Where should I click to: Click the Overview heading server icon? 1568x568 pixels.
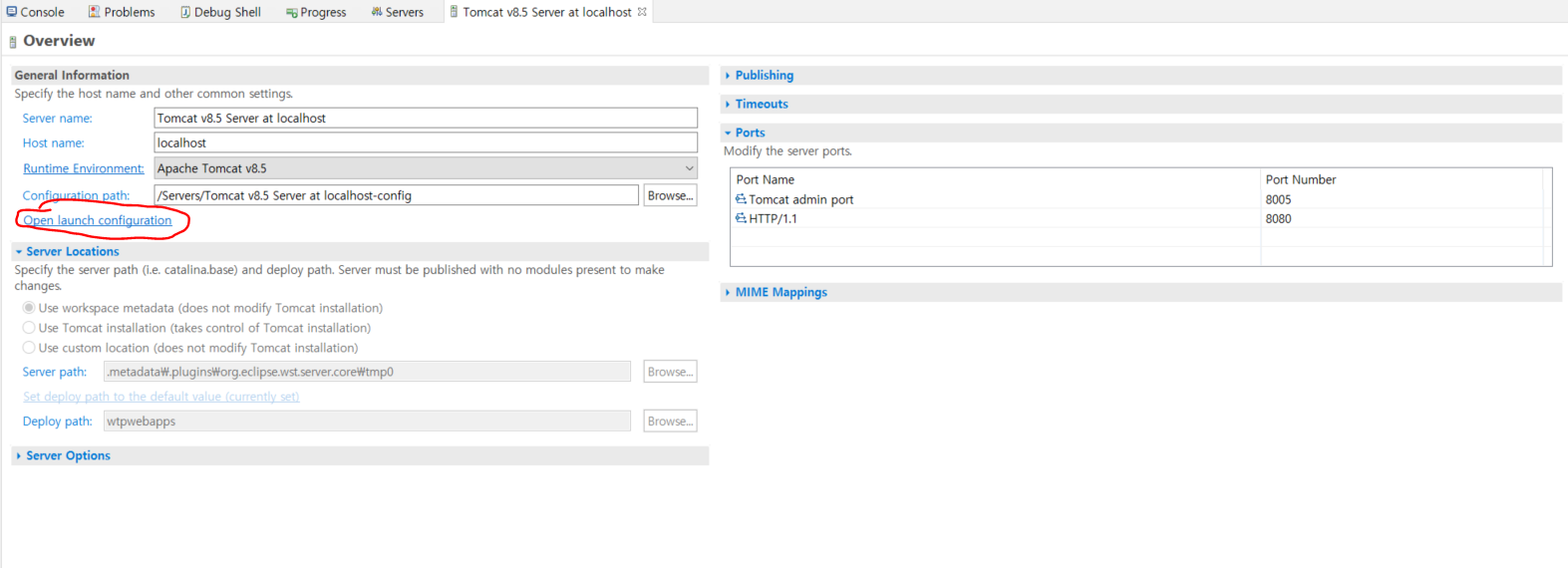(x=13, y=42)
